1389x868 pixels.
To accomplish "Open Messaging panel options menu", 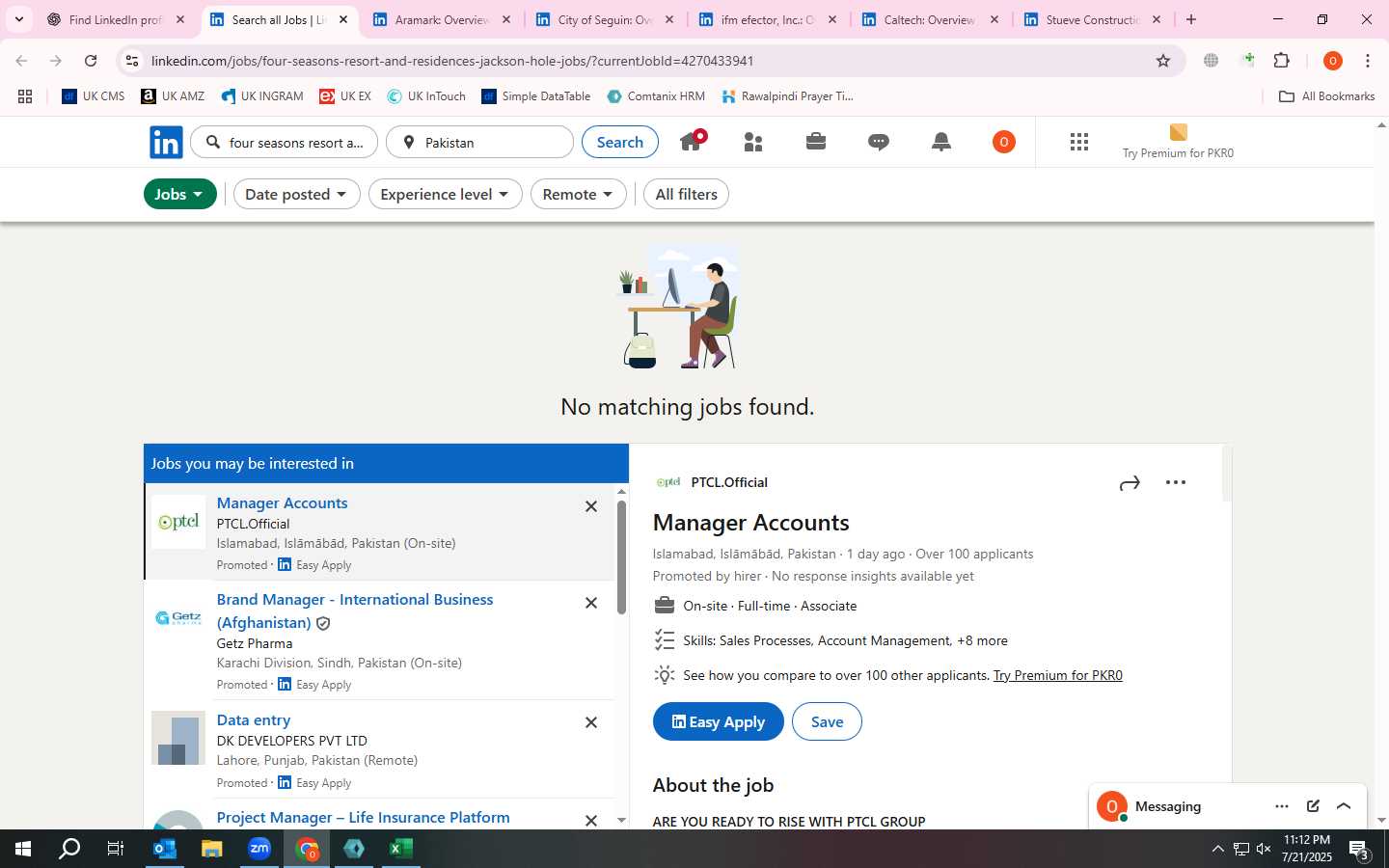I will click(x=1281, y=806).
